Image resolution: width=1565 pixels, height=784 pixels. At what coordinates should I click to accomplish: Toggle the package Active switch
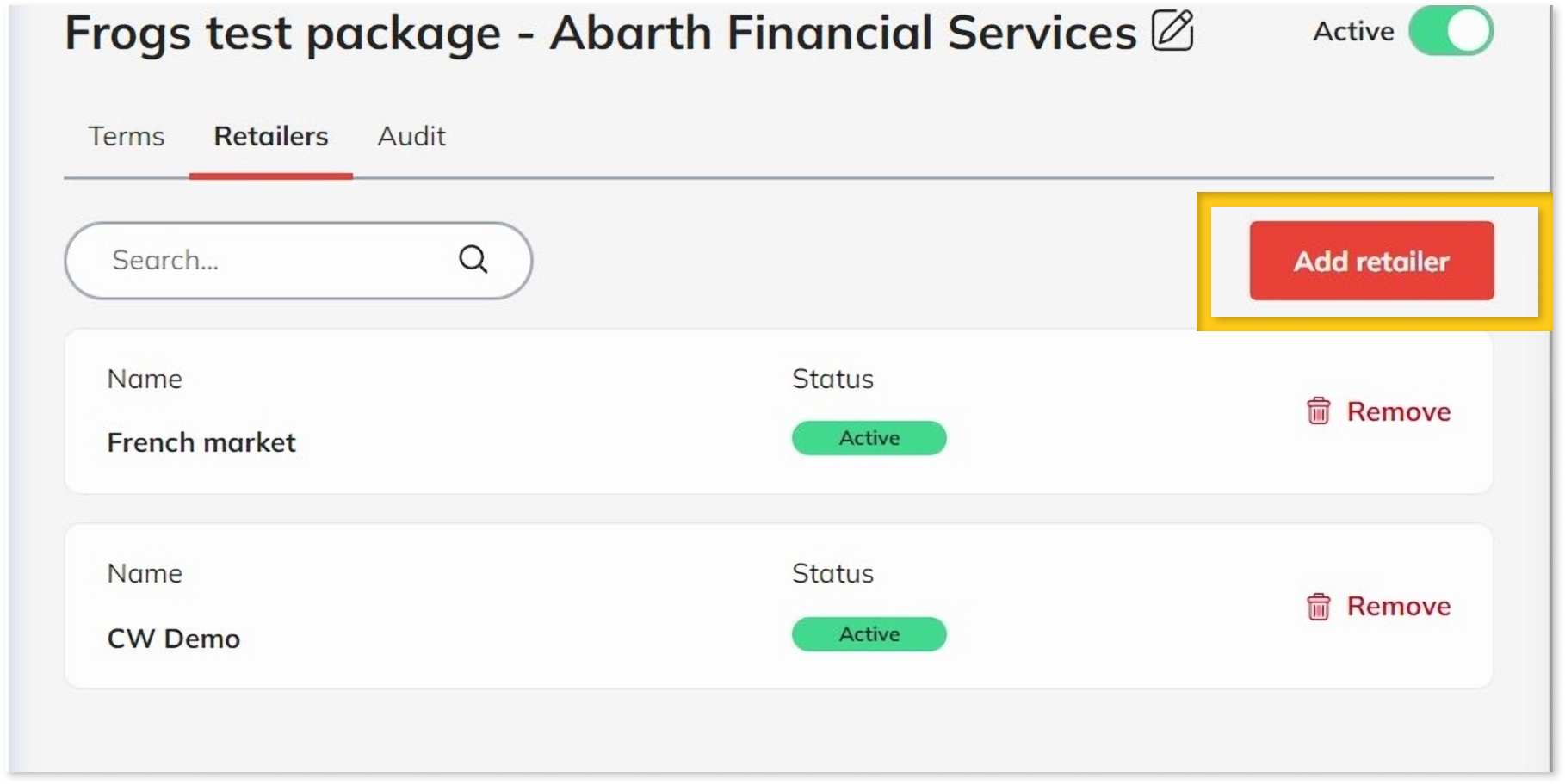pos(1451,31)
